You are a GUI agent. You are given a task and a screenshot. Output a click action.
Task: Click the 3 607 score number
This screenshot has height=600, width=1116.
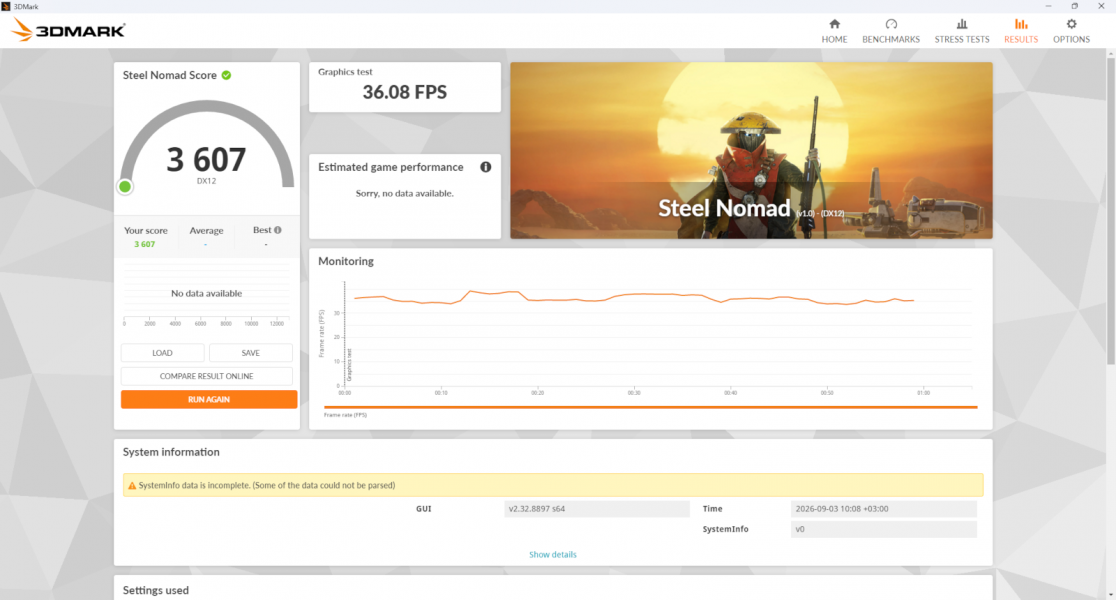(x=206, y=159)
